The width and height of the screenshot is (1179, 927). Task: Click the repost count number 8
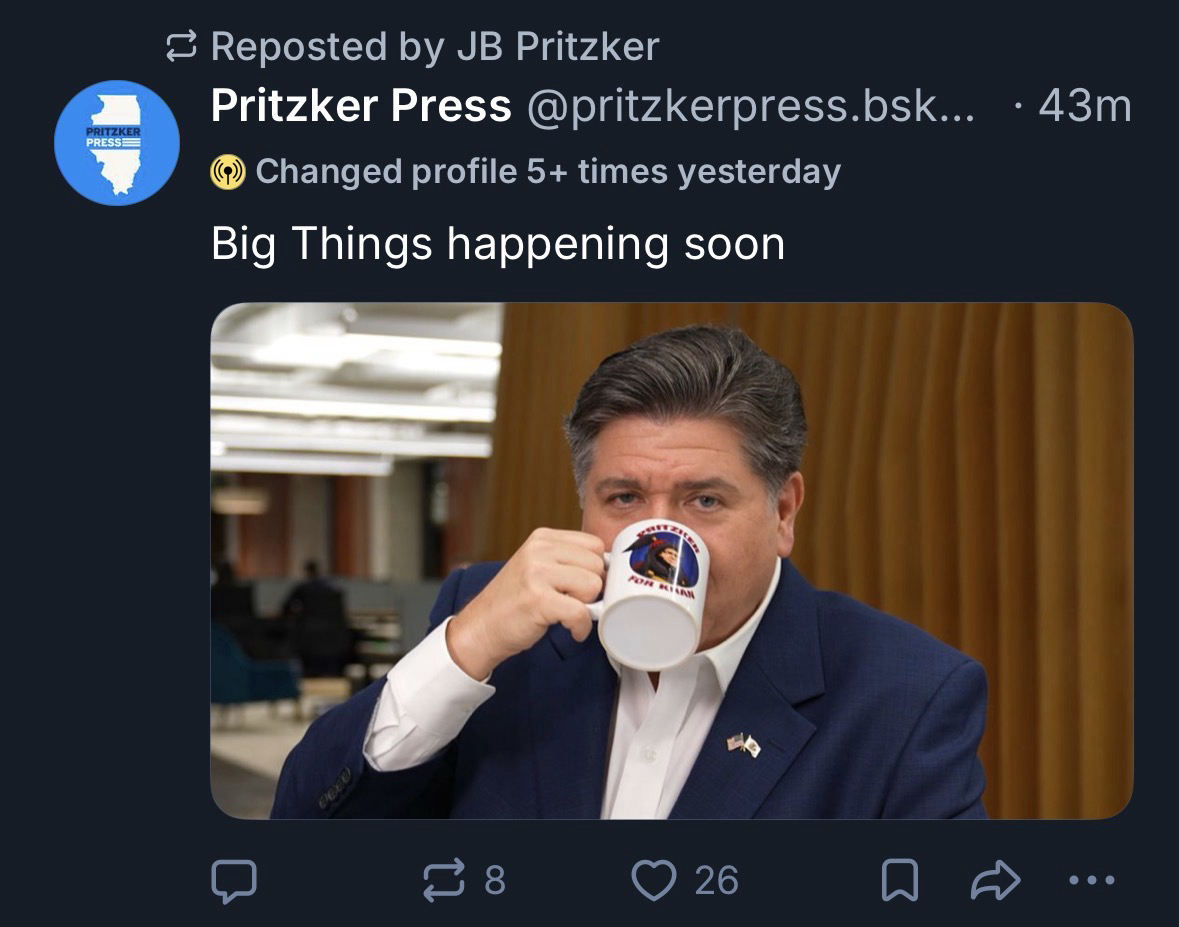tap(494, 880)
